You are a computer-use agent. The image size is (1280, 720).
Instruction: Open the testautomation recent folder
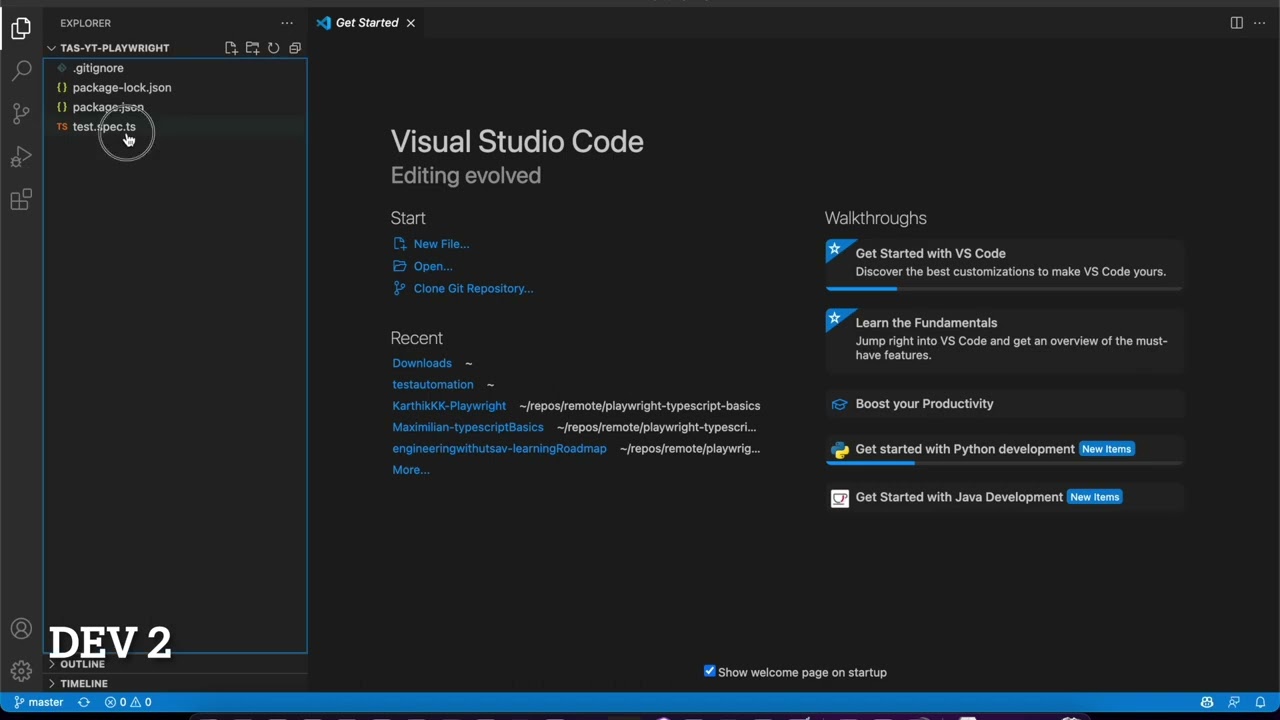tap(433, 384)
